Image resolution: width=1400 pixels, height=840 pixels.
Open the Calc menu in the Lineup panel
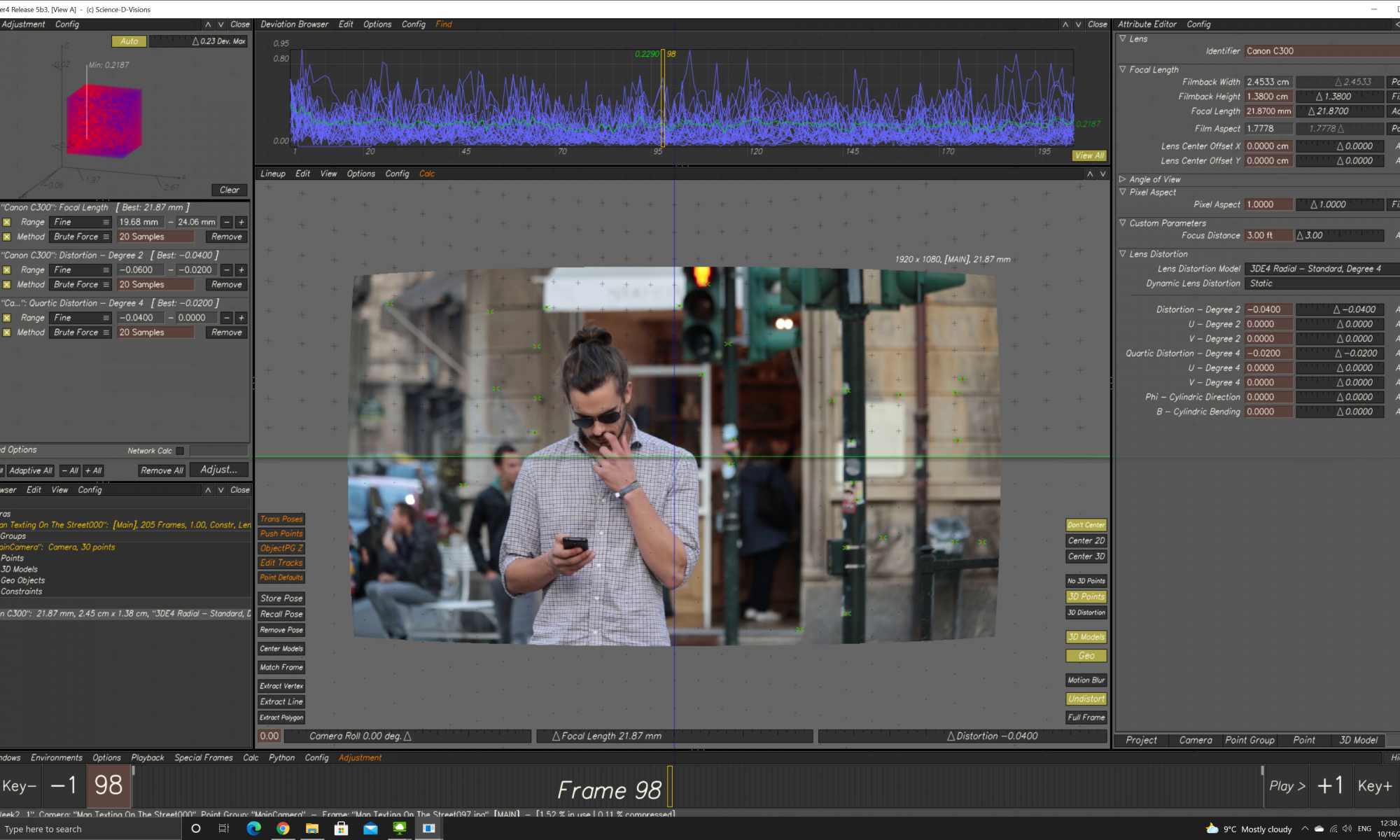pos(427,174)
